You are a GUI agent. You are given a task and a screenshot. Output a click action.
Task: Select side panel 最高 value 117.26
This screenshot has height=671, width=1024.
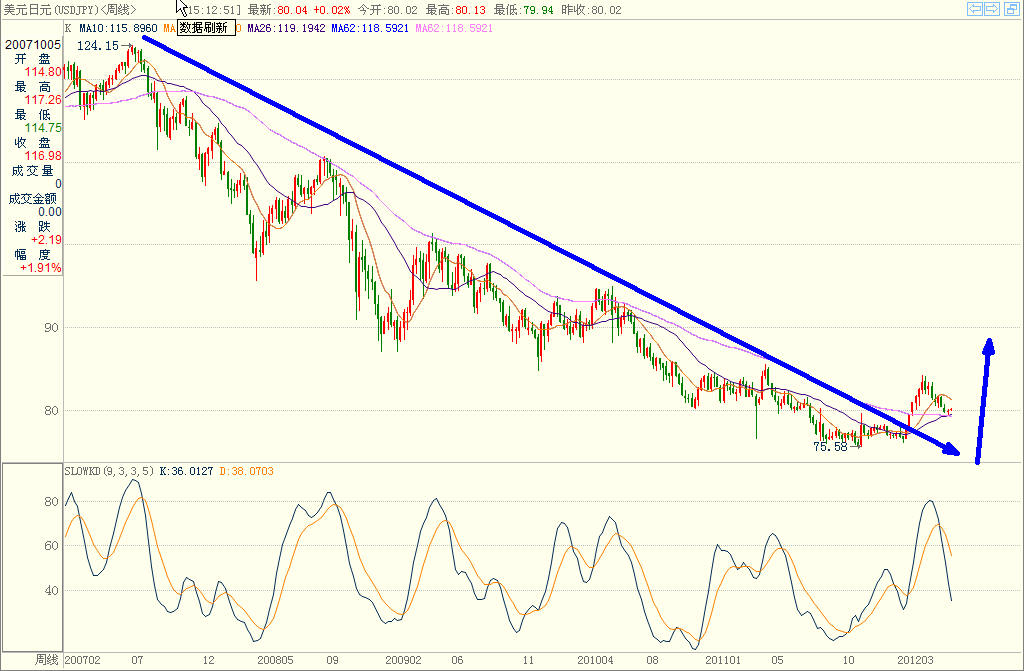(x=43, y=99)
